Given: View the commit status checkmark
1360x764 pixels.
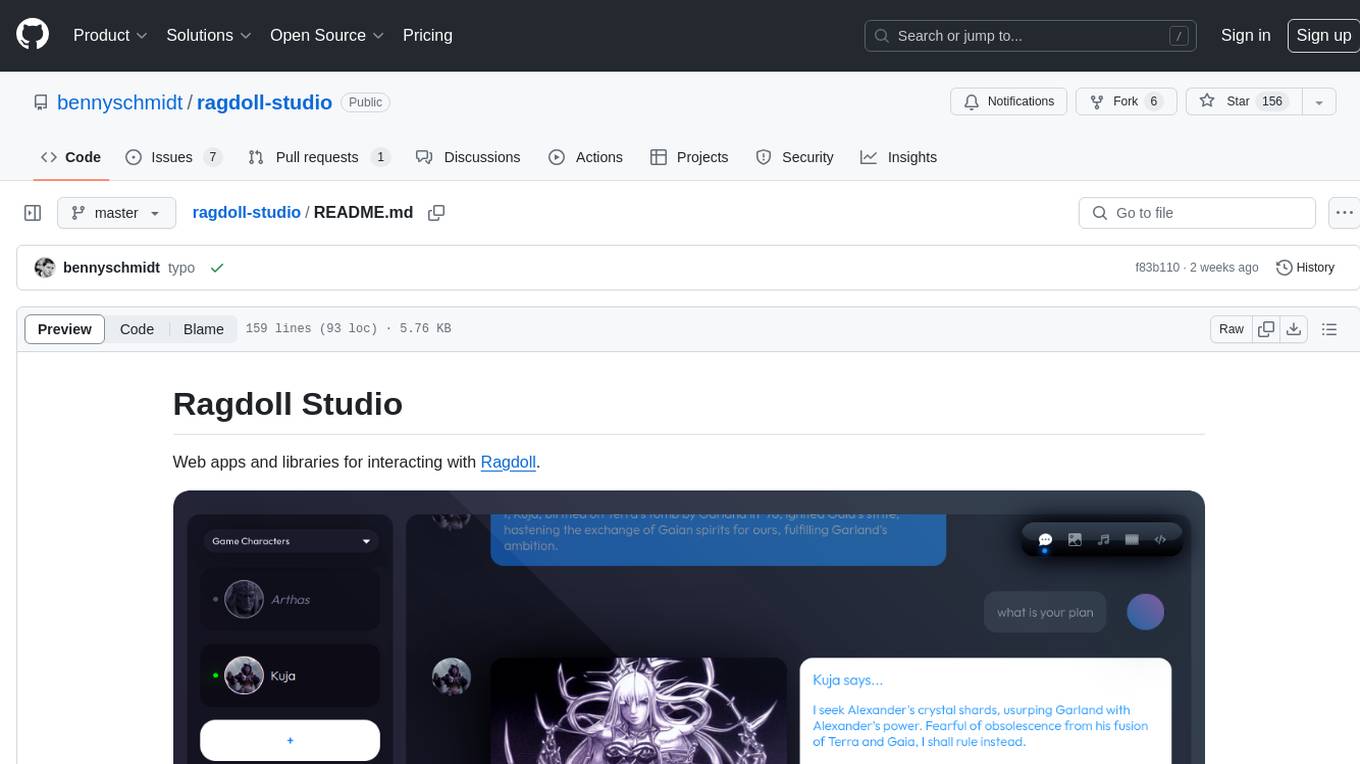Looking at the screenshot, I should [217, 268].
